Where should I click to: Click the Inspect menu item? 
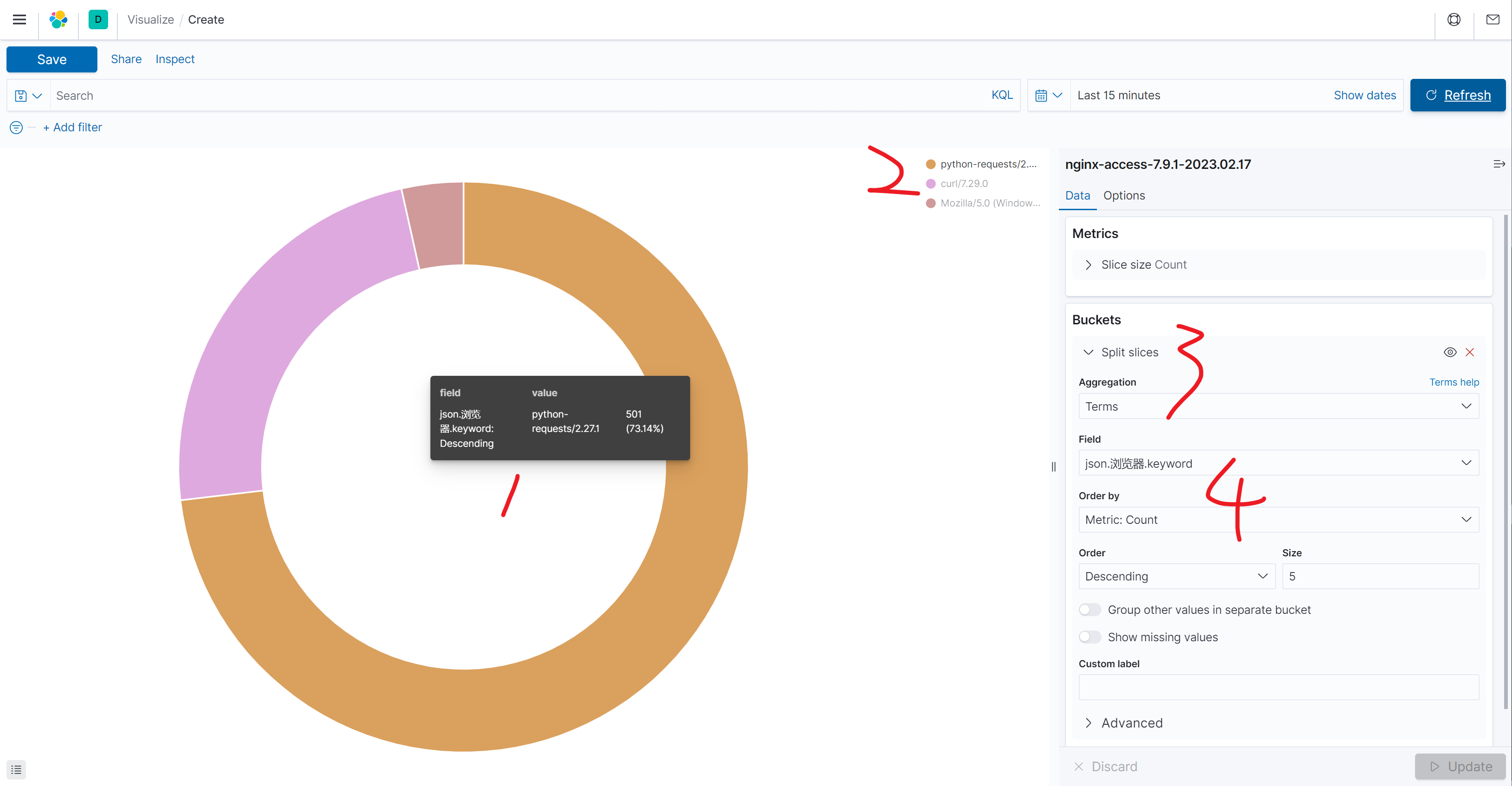coord(174,59)
